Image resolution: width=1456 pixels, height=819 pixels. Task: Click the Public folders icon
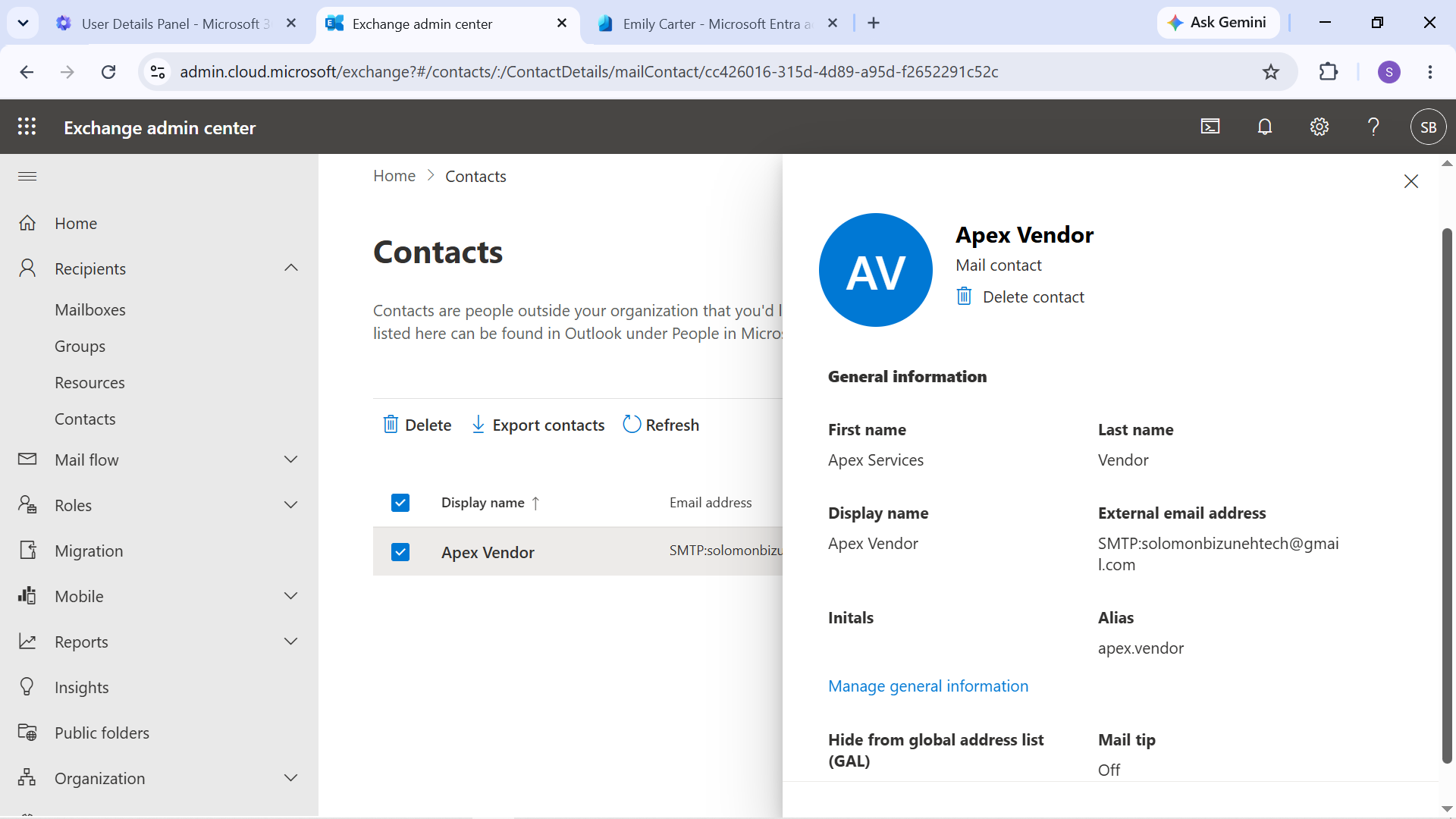[x=27, y=733]
